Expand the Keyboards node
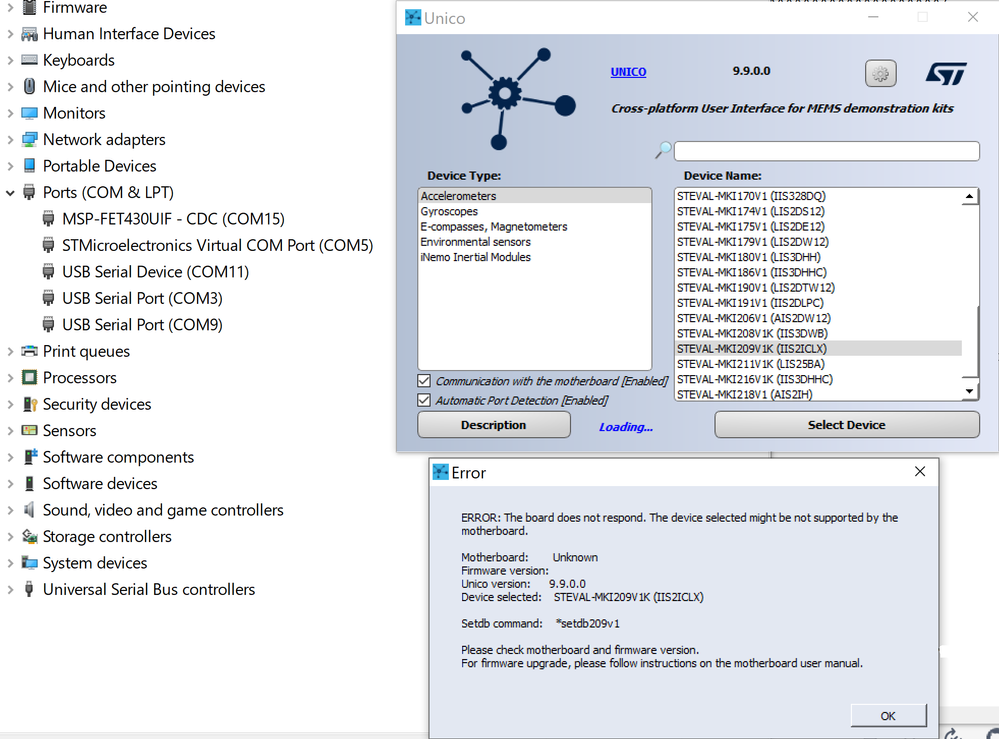 point(10,61)
